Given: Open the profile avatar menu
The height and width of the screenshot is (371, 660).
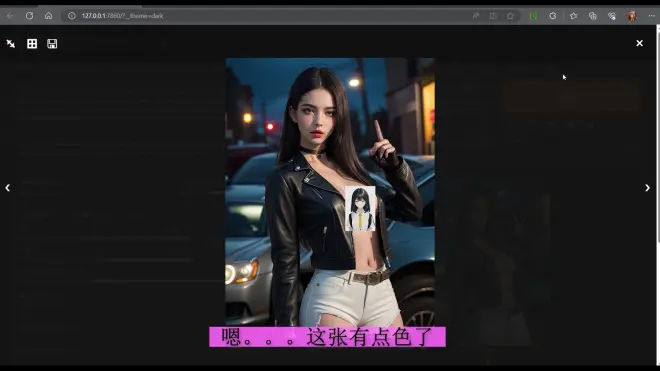Looking at the screenshot, I should pos(632,16).
